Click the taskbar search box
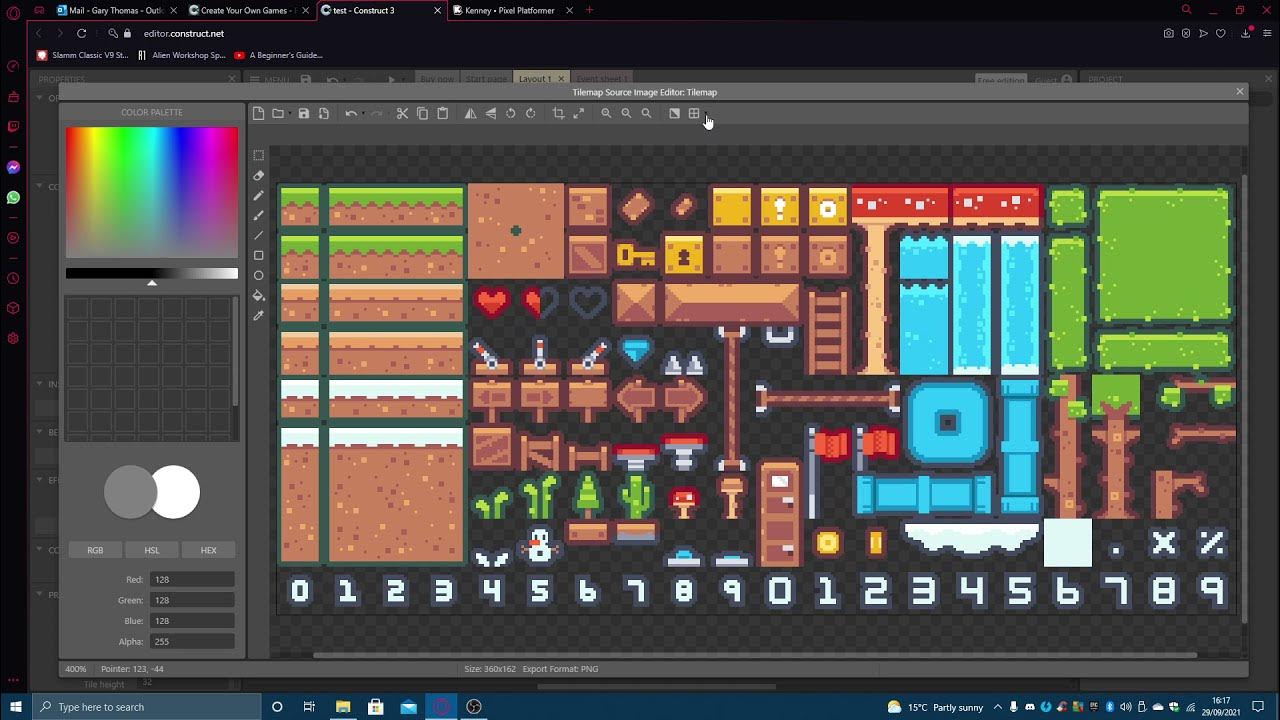Image resolution: width=1280 pixels, height=720 pixels. pos(147,707)
